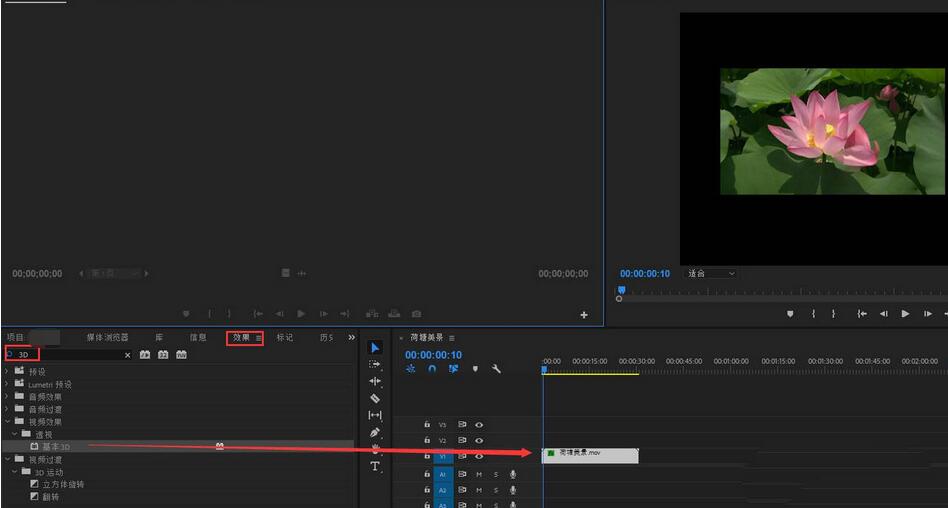Mute audio track A1
948x508 pixels.
[479, 475]
